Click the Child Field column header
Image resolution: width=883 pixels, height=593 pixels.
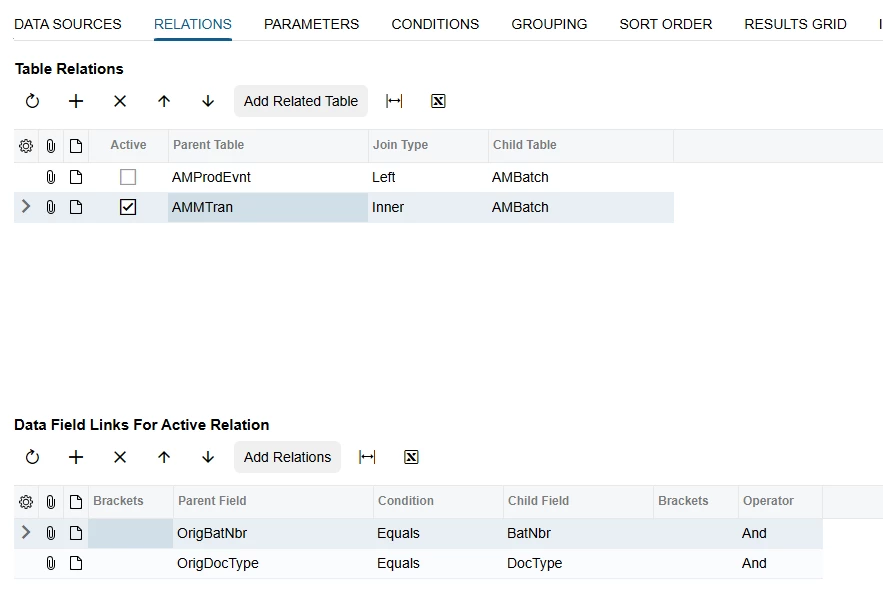578,501
